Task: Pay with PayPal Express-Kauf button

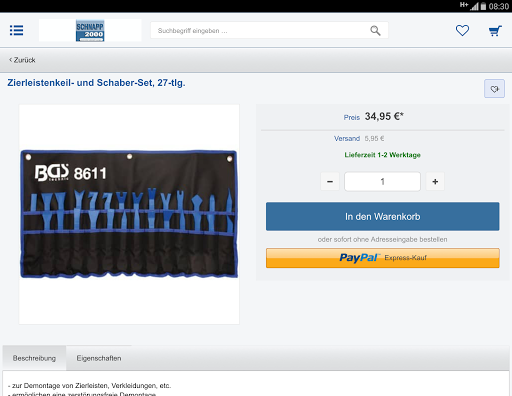Action: coord(383,258)
